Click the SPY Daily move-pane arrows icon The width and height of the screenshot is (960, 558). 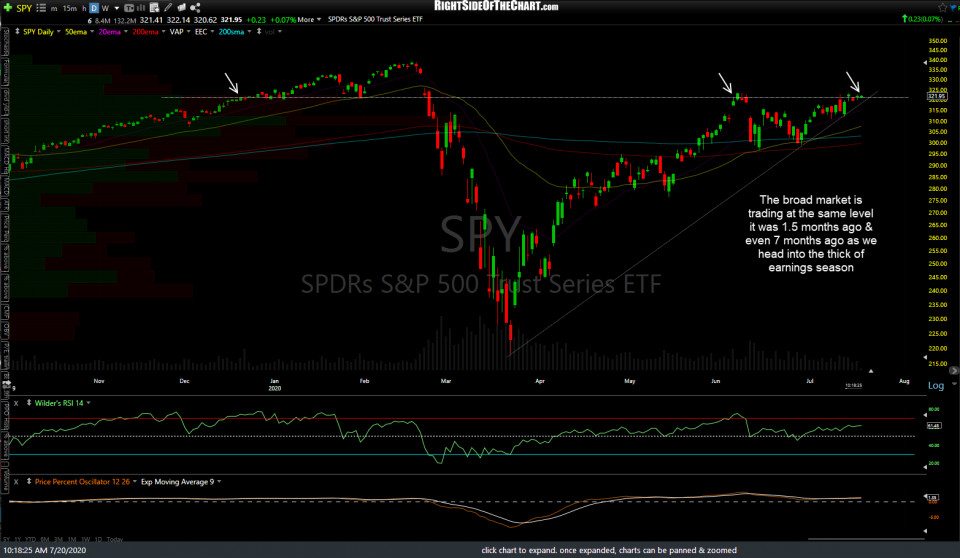tap(17, 31)
